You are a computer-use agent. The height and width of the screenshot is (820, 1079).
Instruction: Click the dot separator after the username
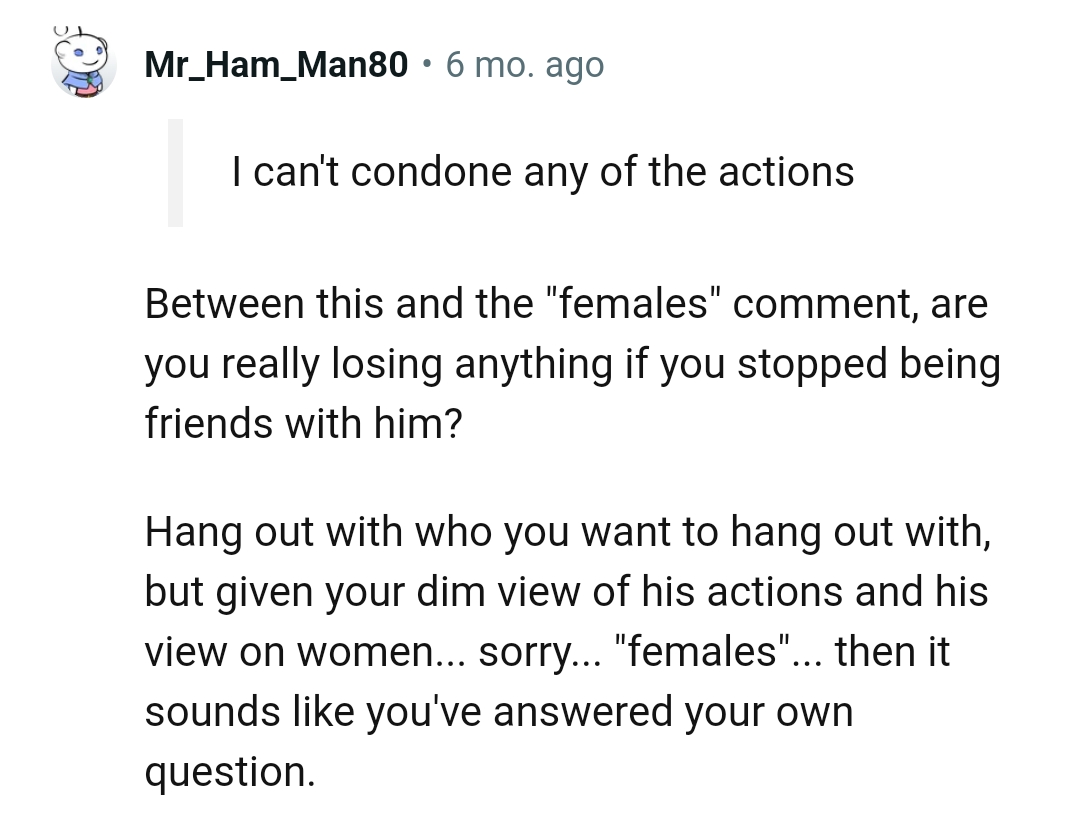click(x=427, y=66)
